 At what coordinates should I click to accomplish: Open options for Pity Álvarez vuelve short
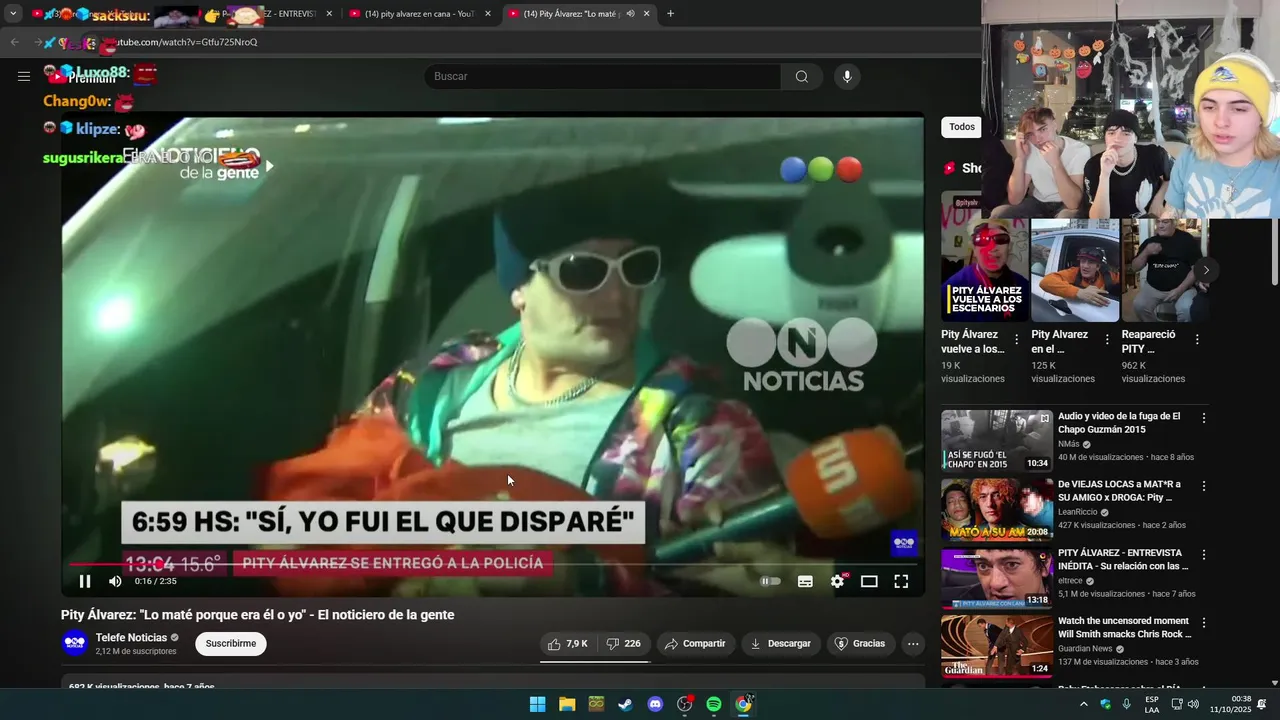1017,340
